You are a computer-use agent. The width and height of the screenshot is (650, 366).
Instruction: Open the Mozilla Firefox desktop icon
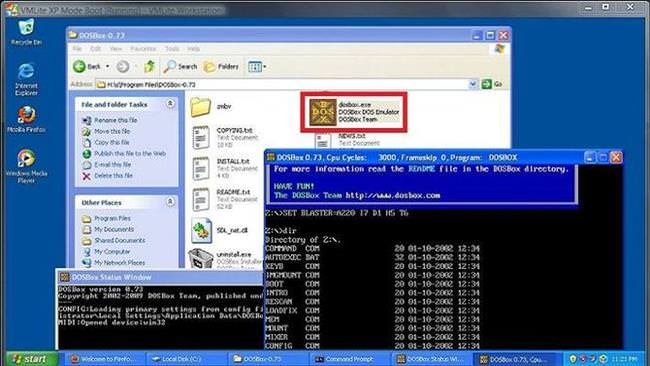point(26,119)
